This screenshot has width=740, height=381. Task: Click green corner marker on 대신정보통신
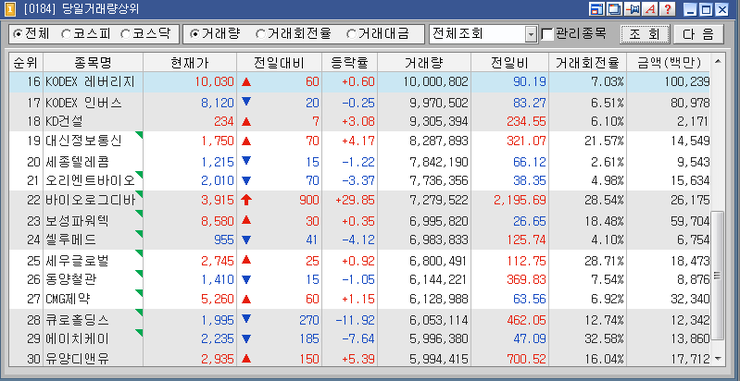tap(139, 135)
